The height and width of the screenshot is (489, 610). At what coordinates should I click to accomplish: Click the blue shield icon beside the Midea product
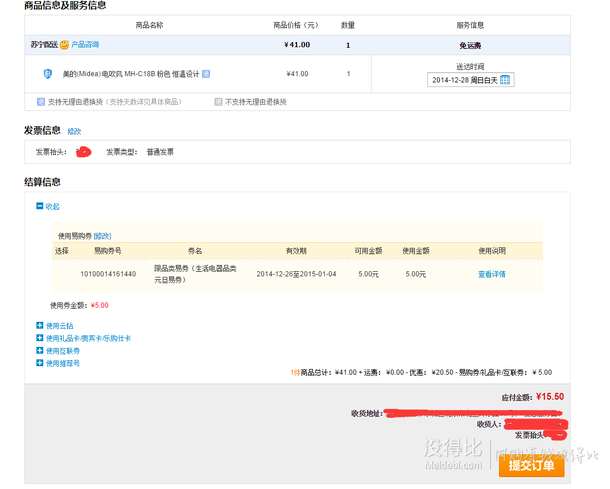click(x=47, y=74)
